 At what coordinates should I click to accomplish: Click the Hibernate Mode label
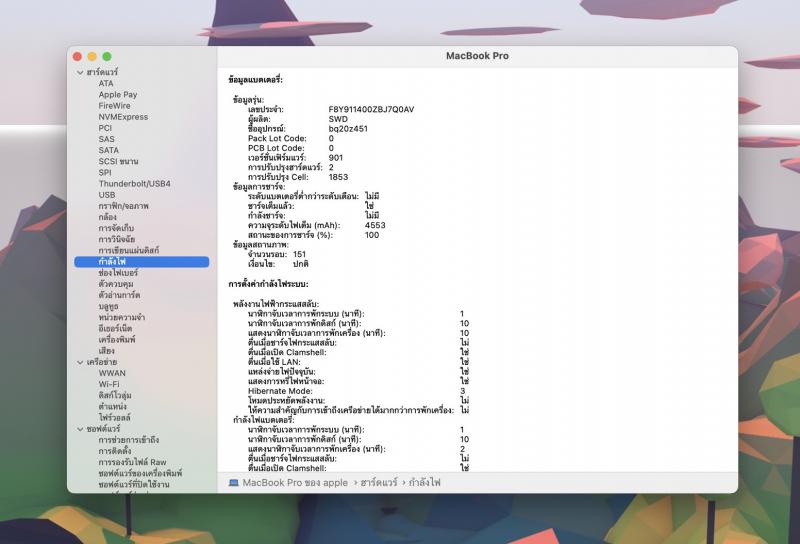coord(280,391)
